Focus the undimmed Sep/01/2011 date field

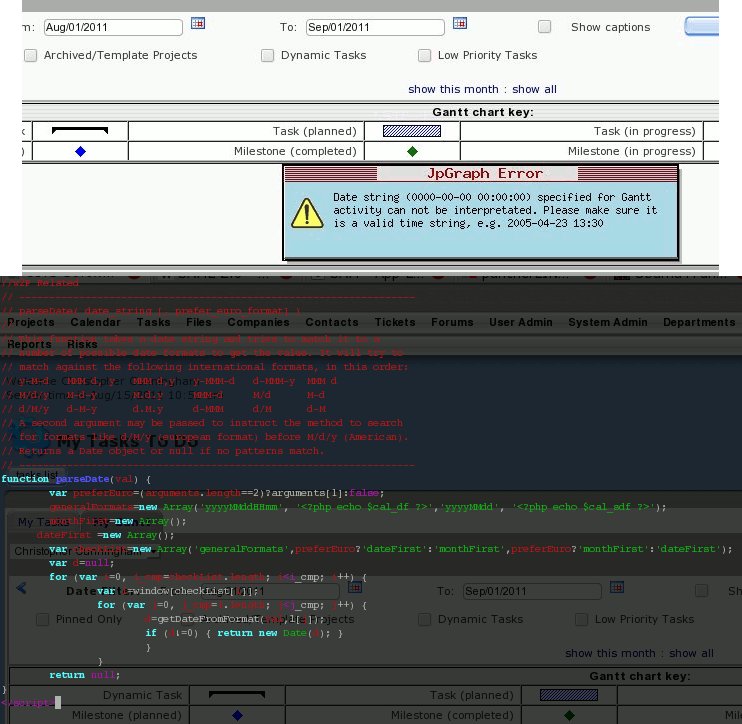pos(375,27)
